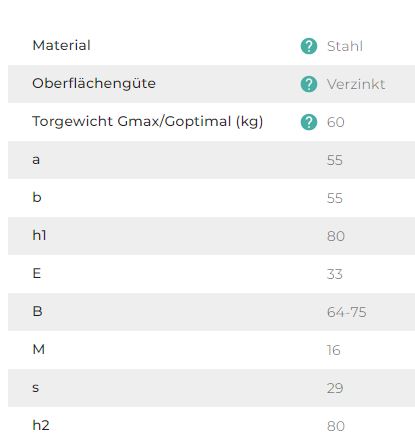Select the Material label

(61, 46)
